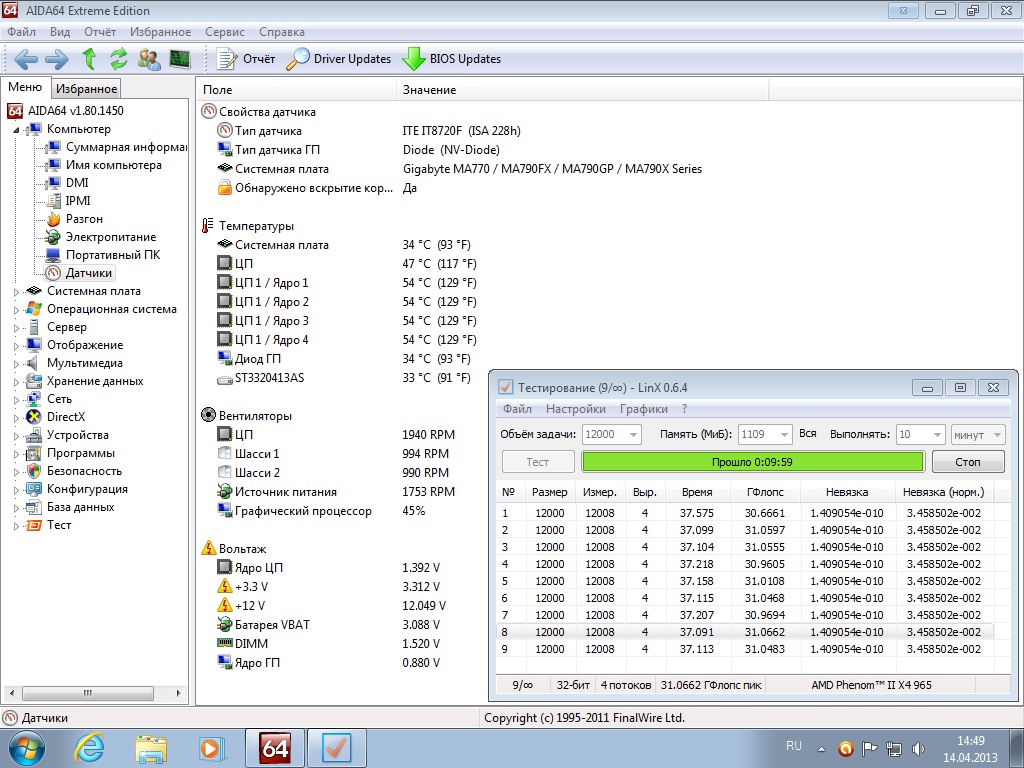Select Имя компьютера tree item
Viewport: 1024px width, 768px height.
tap(113, 165)
